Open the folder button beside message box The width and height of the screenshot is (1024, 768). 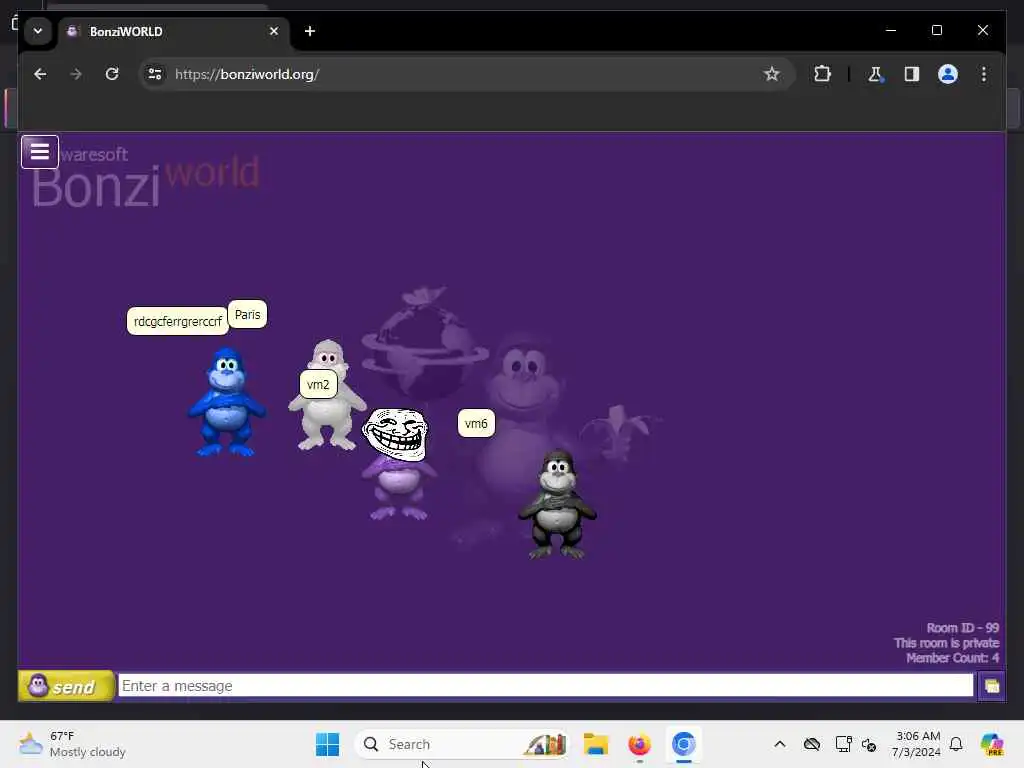pos(991,686)
